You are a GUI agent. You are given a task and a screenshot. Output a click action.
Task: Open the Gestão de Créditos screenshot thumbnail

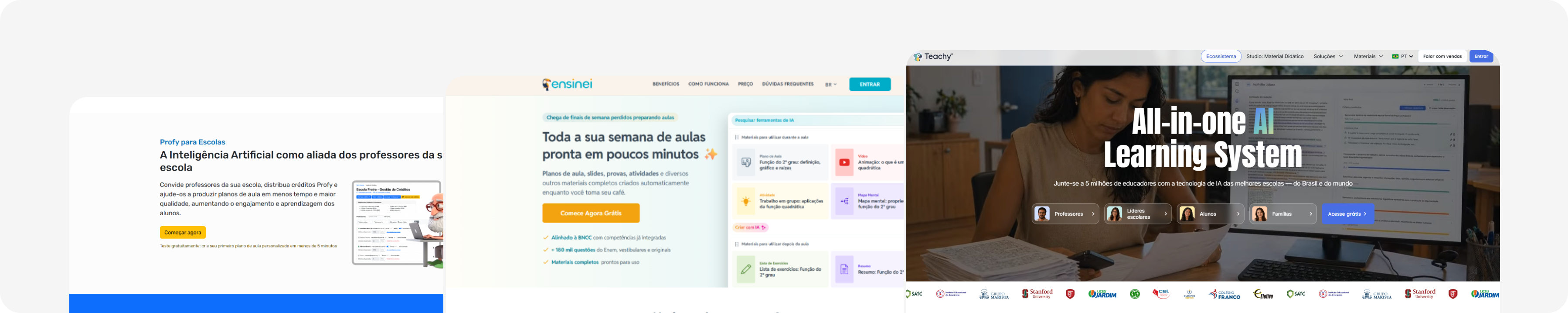click(x=397, y=223)
